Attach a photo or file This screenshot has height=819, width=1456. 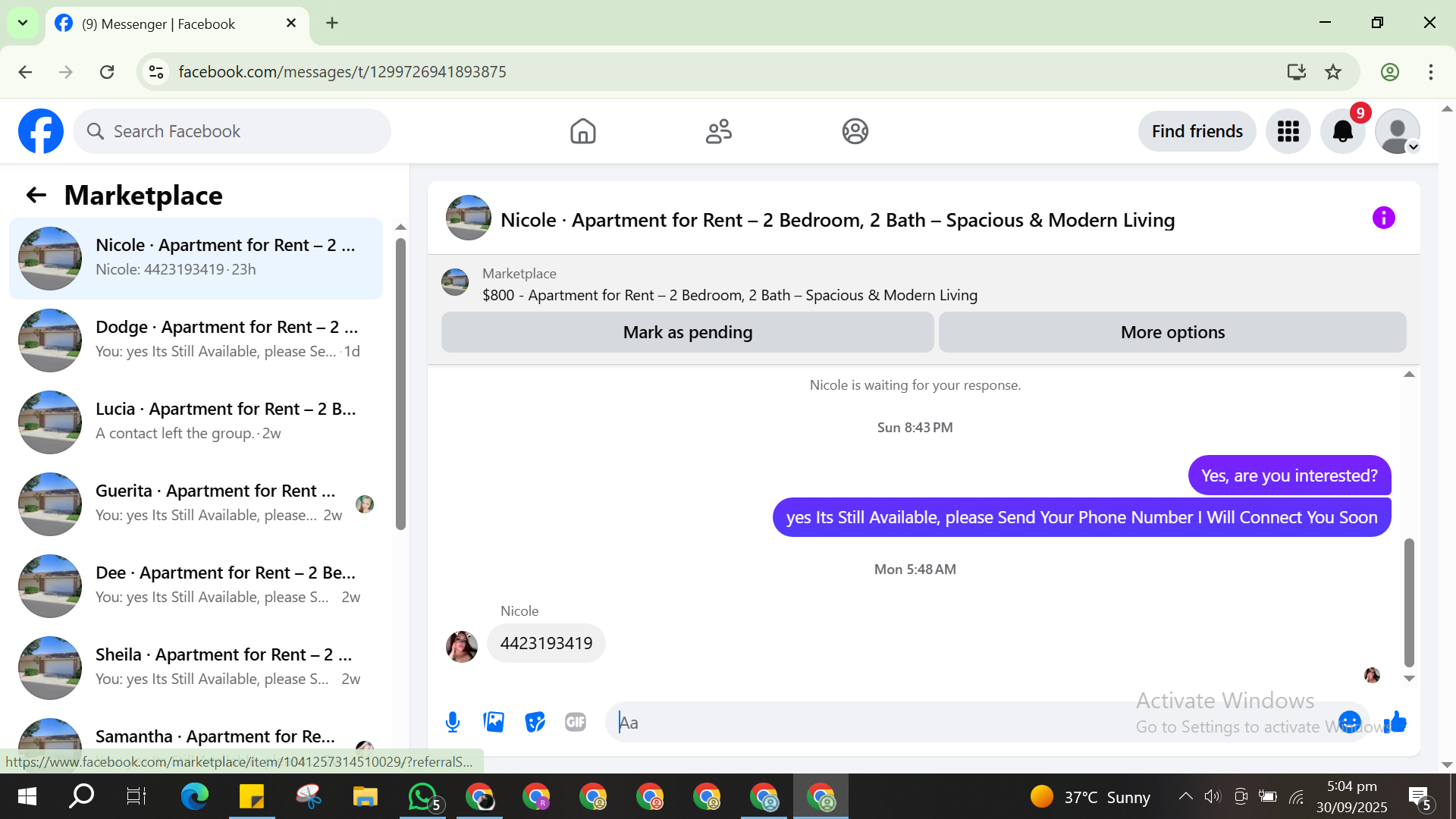tap(494, 722)
